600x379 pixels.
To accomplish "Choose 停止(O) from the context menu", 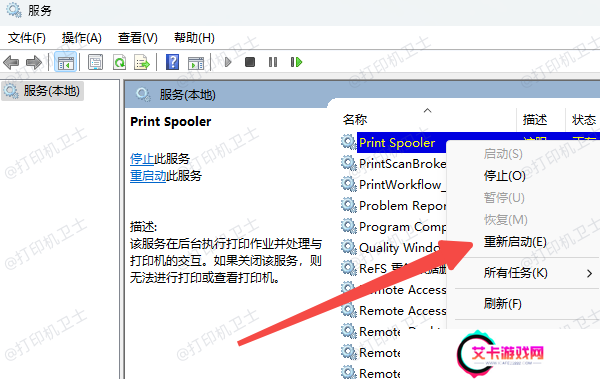I will 505,176.
